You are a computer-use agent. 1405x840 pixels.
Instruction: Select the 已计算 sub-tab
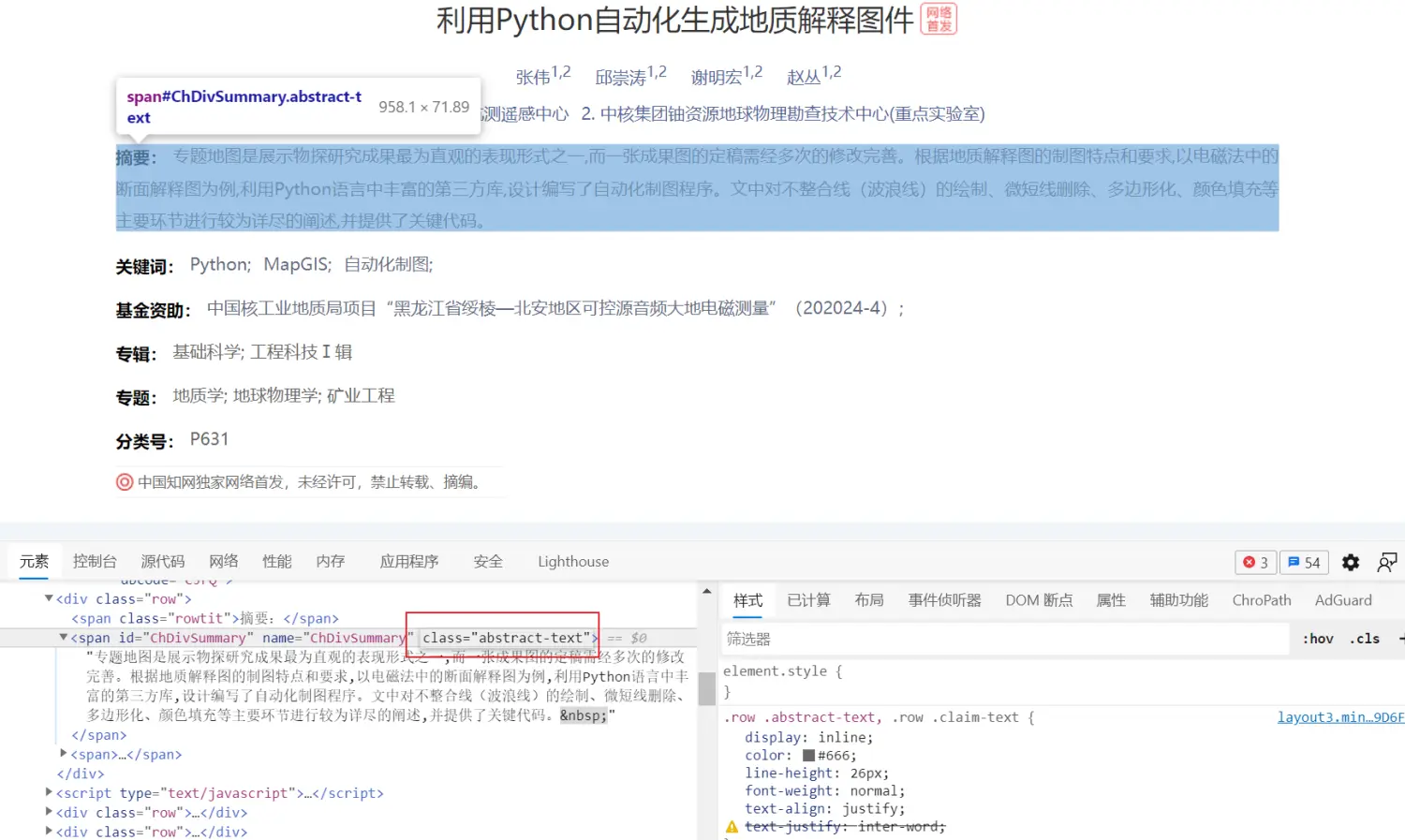[808, 600]
